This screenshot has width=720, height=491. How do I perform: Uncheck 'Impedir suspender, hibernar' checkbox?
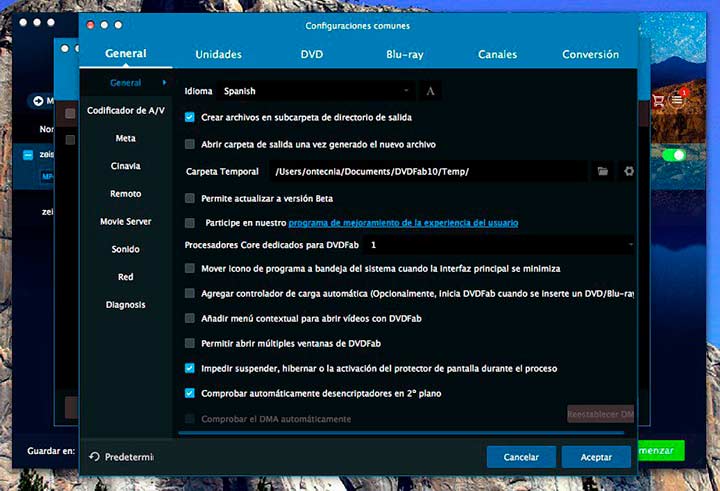(190, 368)
